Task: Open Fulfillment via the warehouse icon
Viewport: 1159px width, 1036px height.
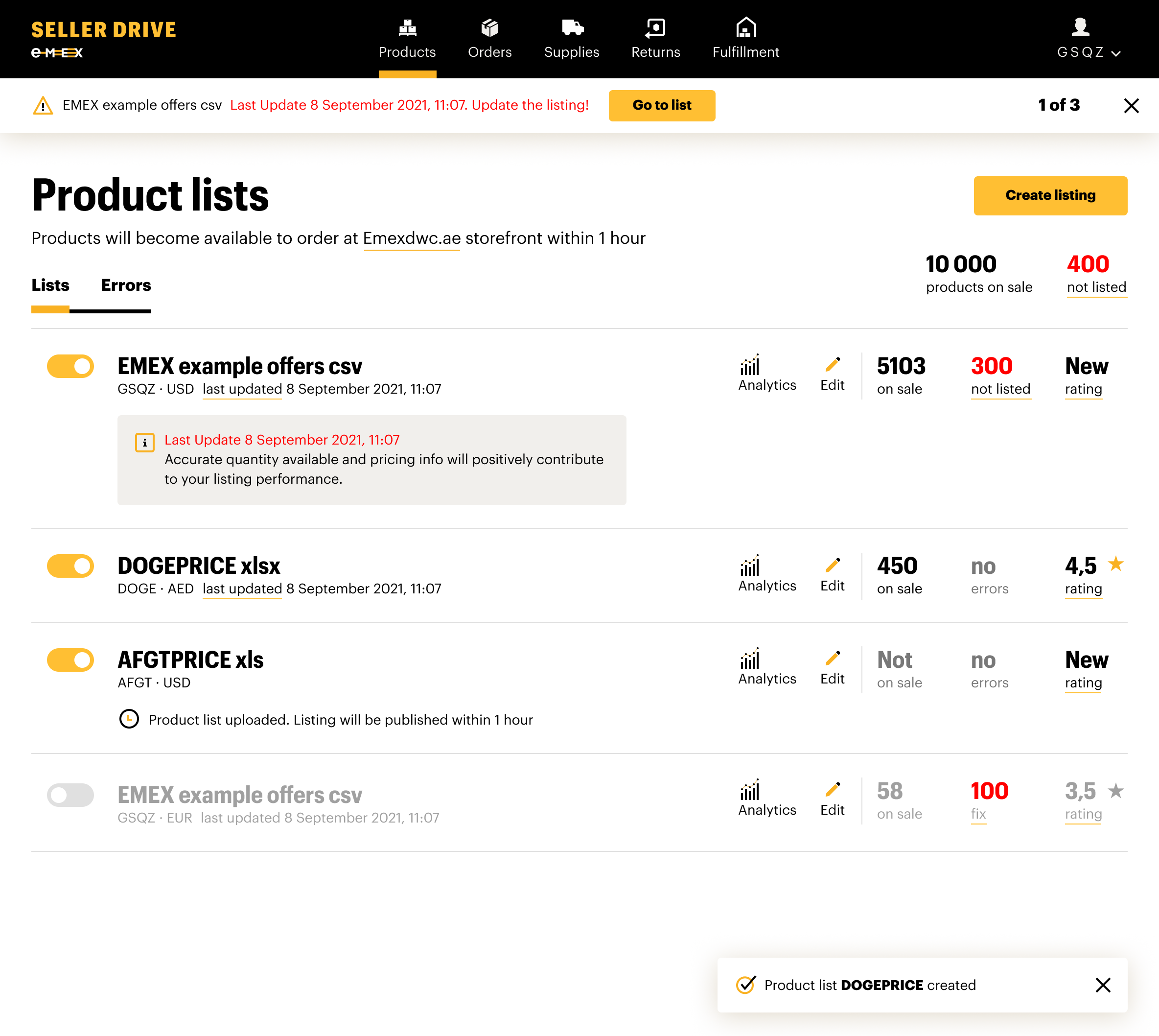Action: 745,27
